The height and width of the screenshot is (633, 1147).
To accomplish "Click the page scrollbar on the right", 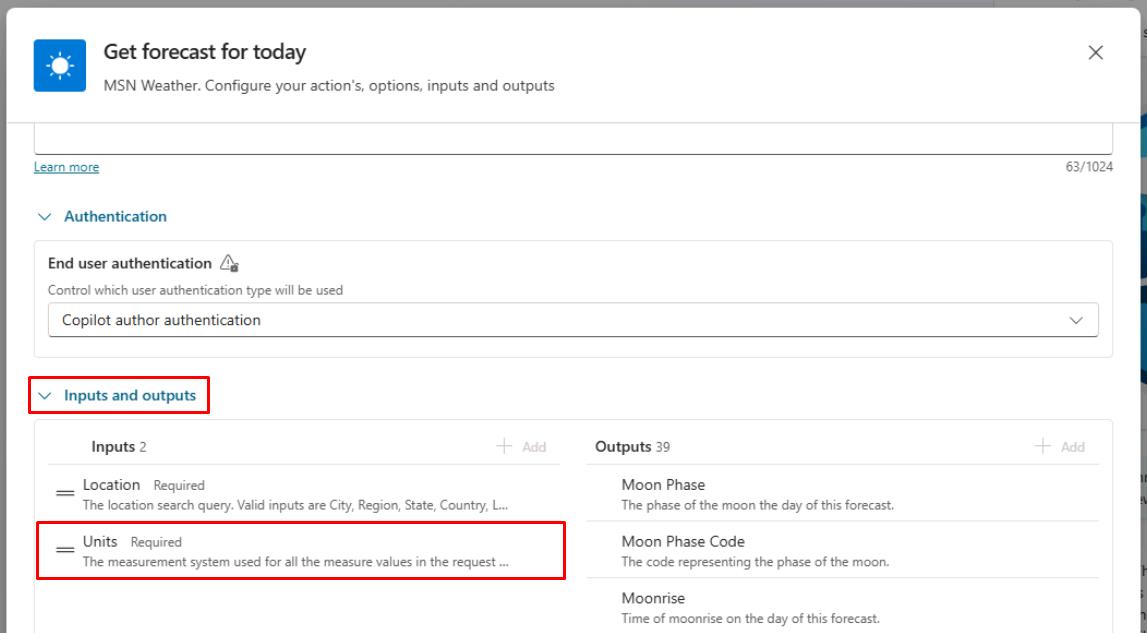I will (1141, 300).
